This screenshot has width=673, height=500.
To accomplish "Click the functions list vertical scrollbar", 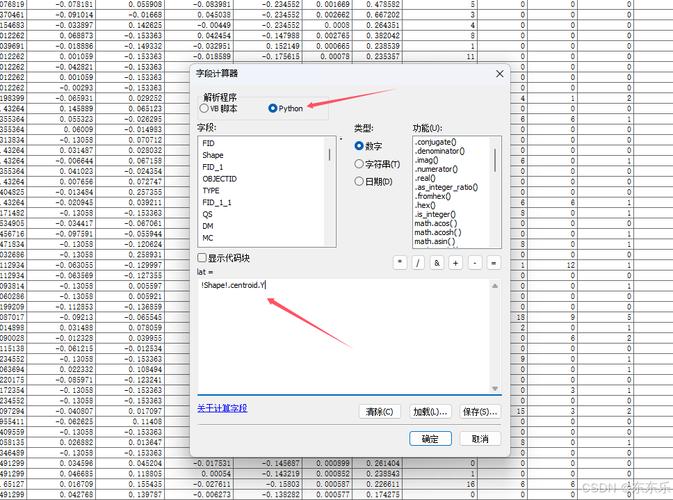I will click(x=497, y=190).
